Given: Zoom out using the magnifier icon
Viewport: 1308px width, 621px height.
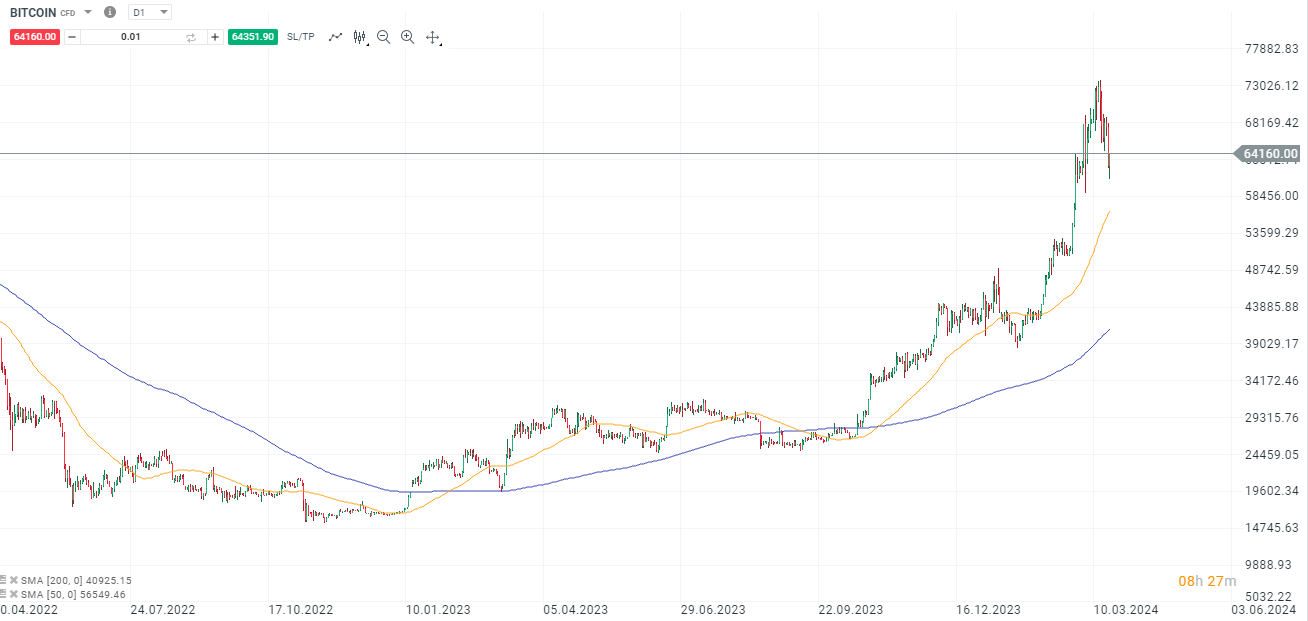Looking at the screenshot, I should click(x=383, y=37).
